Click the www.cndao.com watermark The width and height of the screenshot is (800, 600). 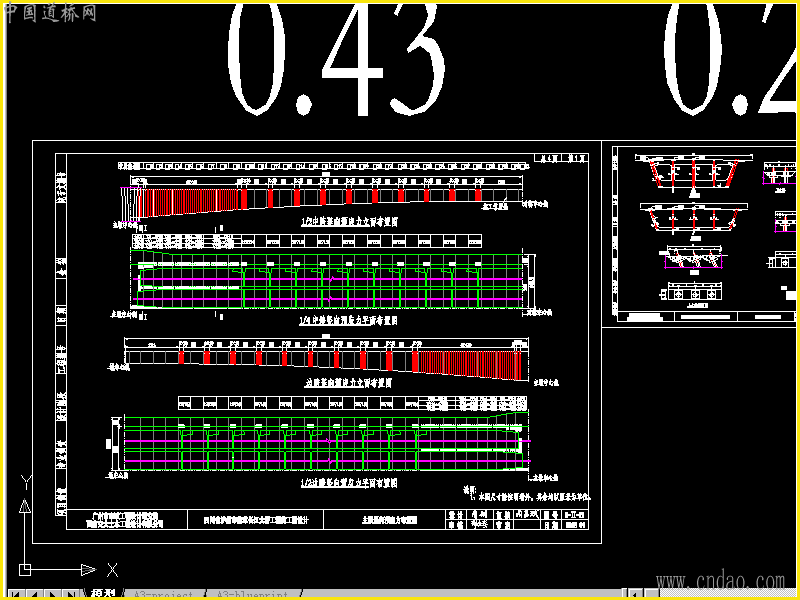pyautogui.click(x=720, y=581)
